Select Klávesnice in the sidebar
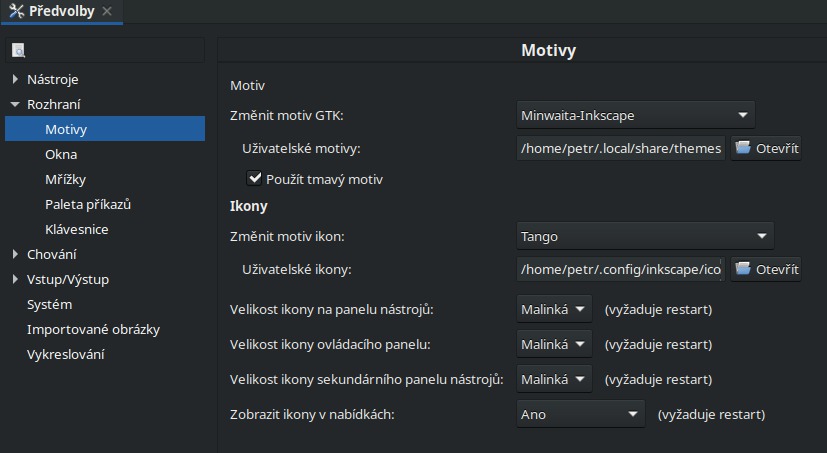The width and height of the screenshot is (827, 453). pyautogui.click(x=77, y=229)
